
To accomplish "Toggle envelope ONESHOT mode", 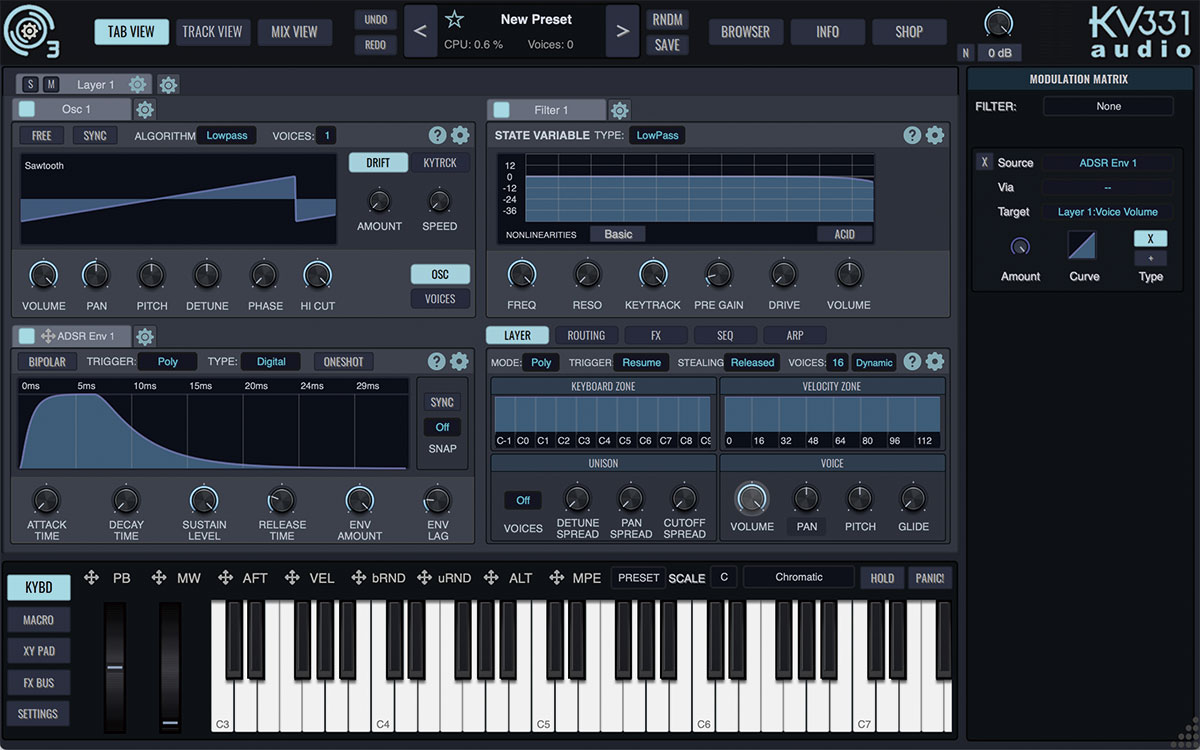I will coord(343,362).
